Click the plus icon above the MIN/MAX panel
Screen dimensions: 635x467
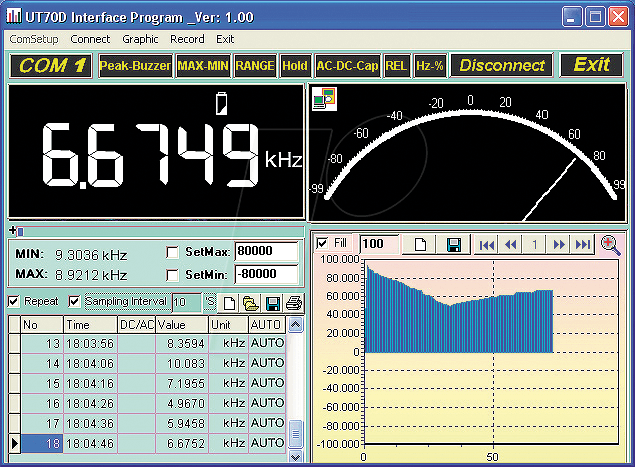point(13,230)
